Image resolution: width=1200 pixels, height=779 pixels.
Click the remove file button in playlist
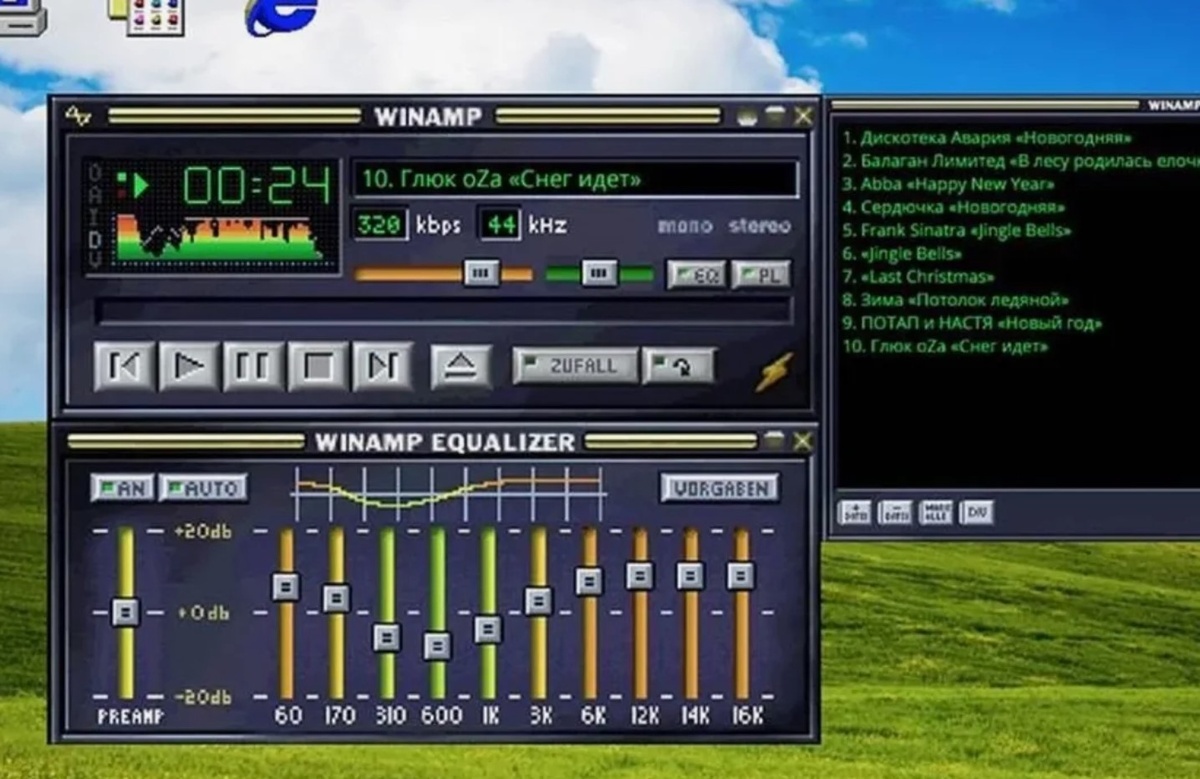pos(895,513)
